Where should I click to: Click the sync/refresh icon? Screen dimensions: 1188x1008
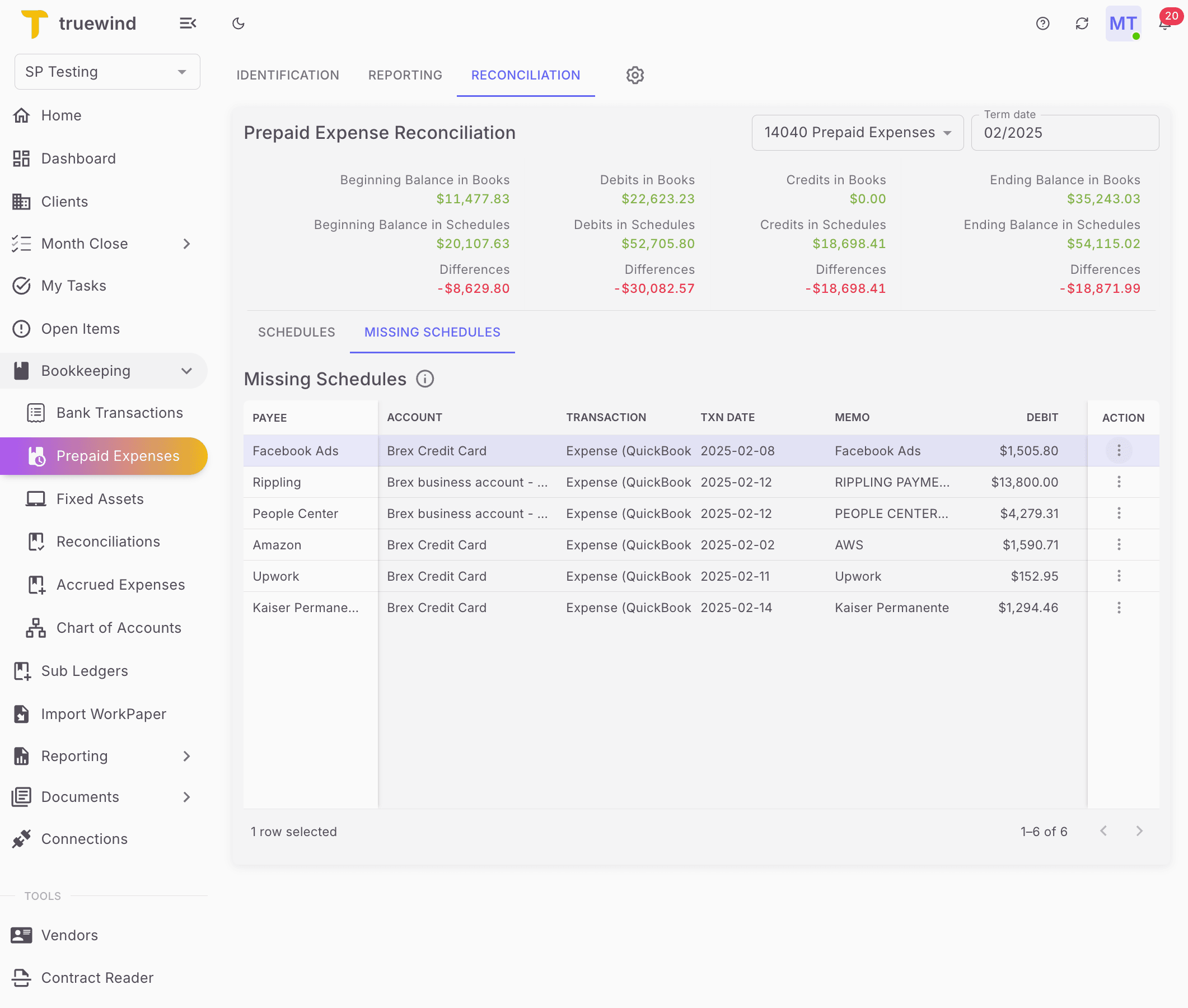(x=1081, y=24)
